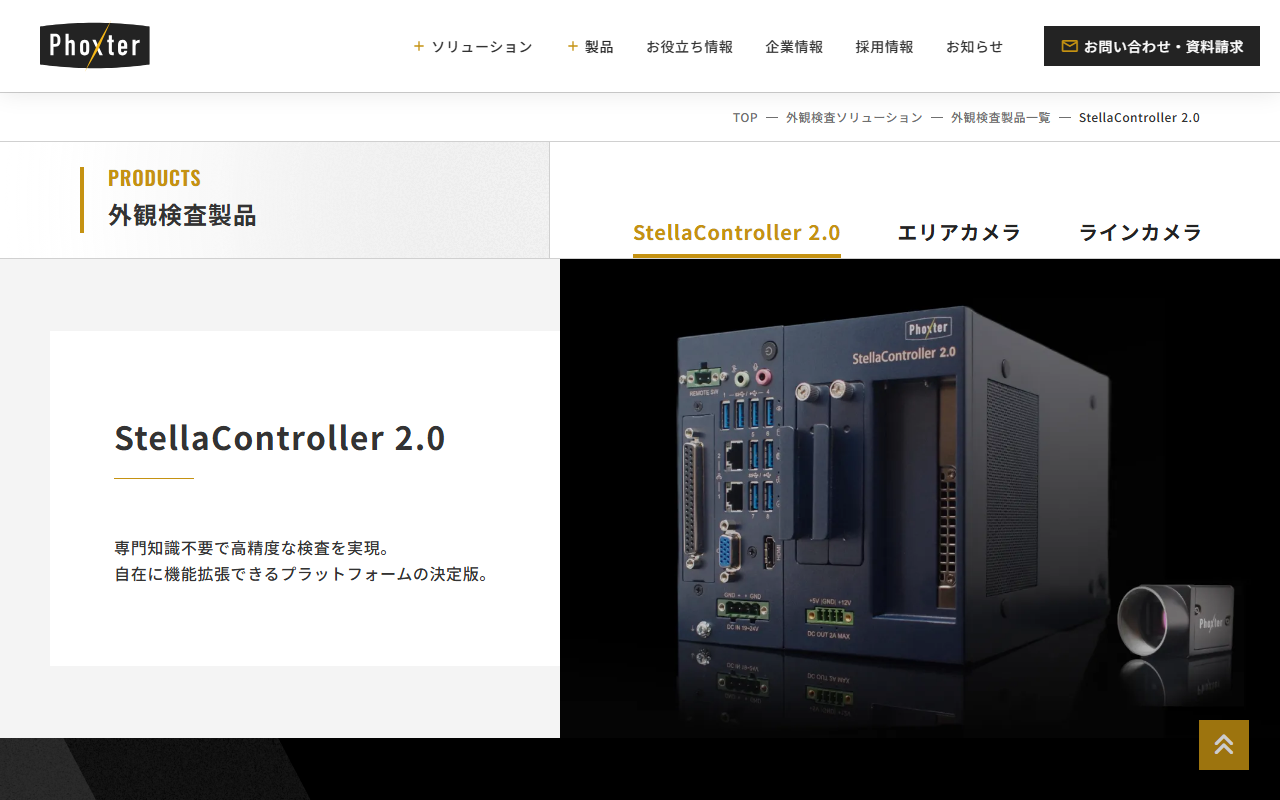1280x800 pixels.
Task: Click the envelope icon in the contact button
Action: coord(1069,46)
